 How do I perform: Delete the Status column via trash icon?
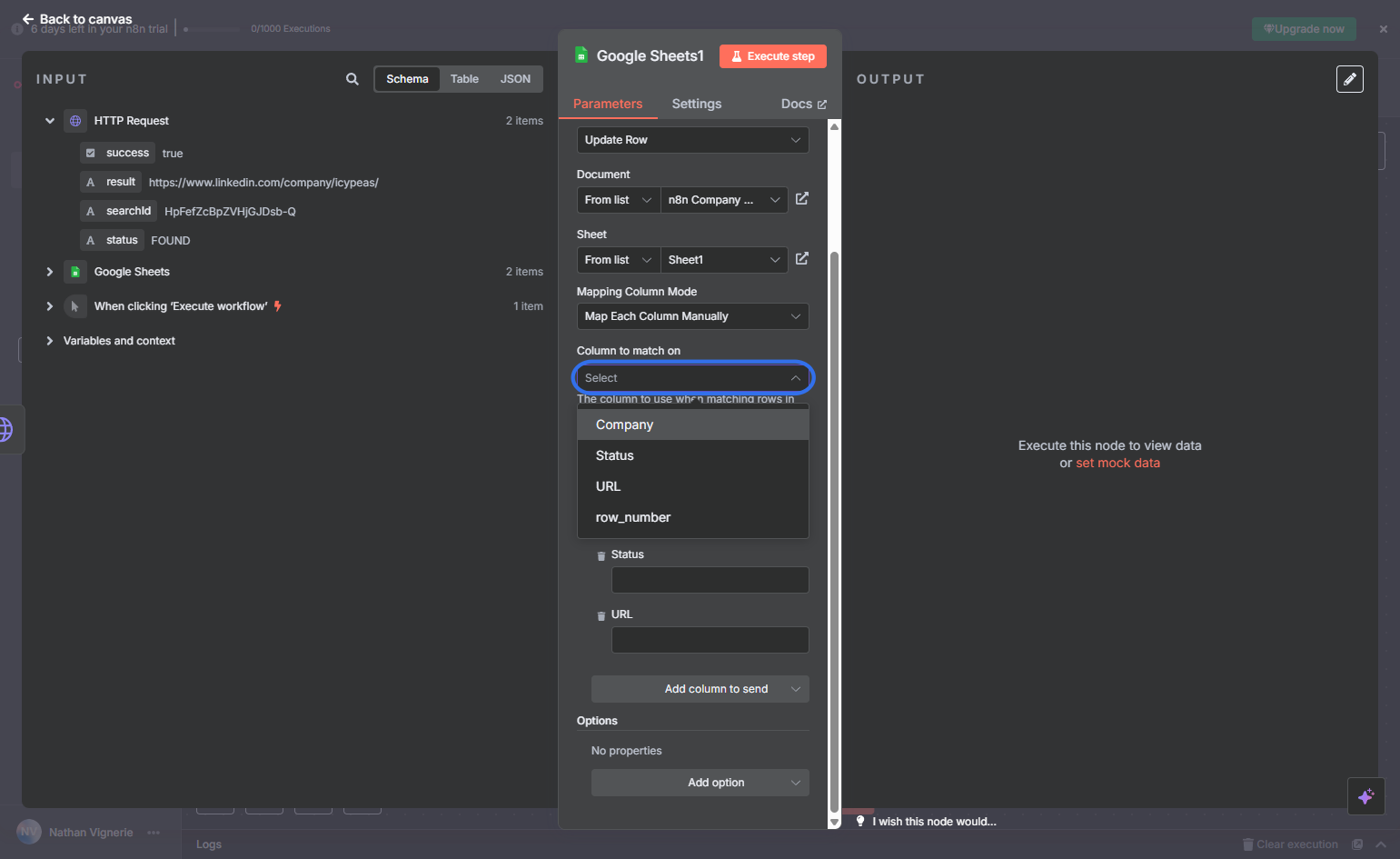601,555
